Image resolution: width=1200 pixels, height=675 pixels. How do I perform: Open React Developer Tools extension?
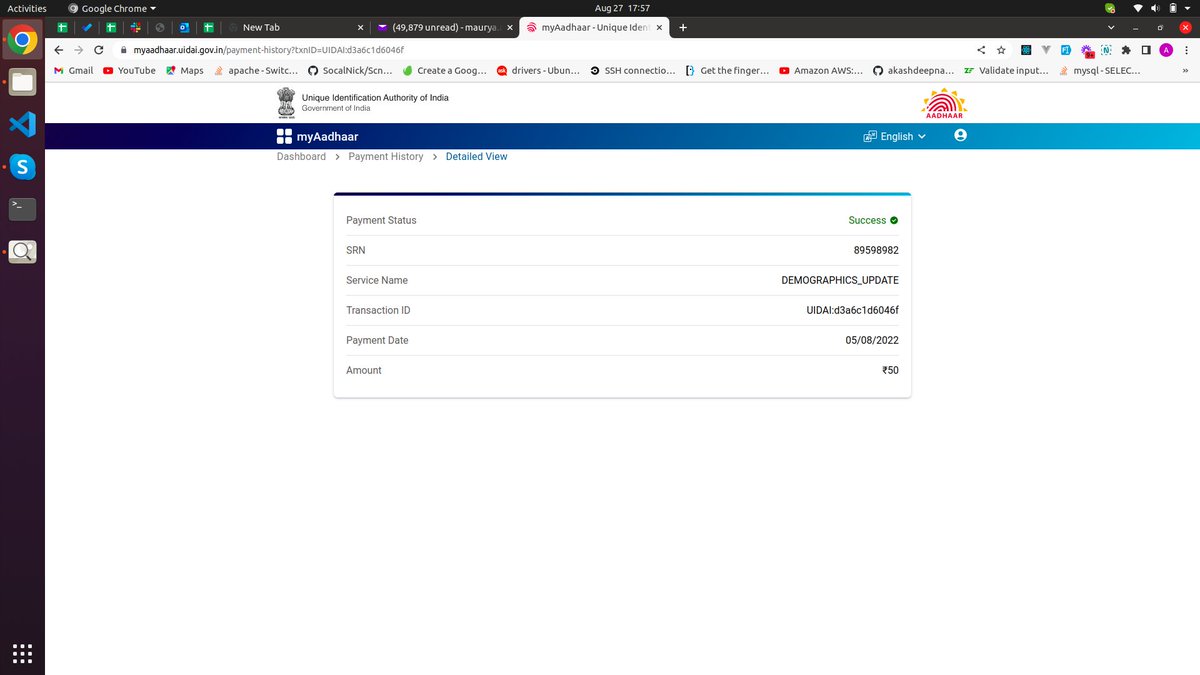(x=1026, y=49)
